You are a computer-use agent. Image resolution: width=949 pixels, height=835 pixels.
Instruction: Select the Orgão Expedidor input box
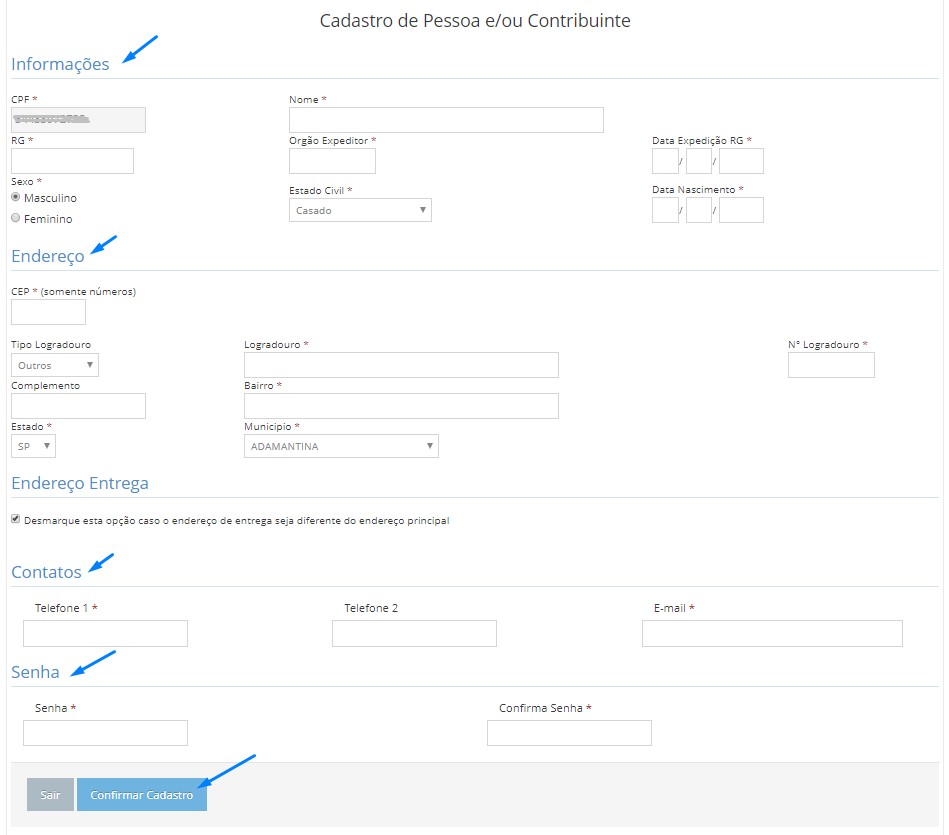point(332,161)
